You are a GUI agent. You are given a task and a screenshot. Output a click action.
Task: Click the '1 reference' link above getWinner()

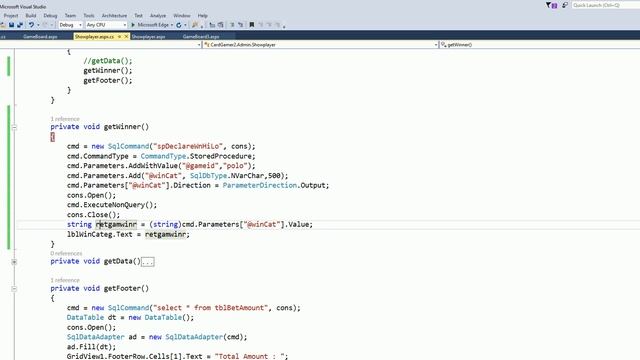[x=65, y=119]
